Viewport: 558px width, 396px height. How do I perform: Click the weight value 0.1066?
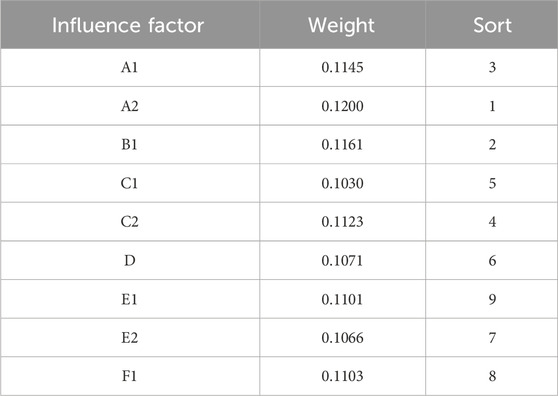pos(342,338)
